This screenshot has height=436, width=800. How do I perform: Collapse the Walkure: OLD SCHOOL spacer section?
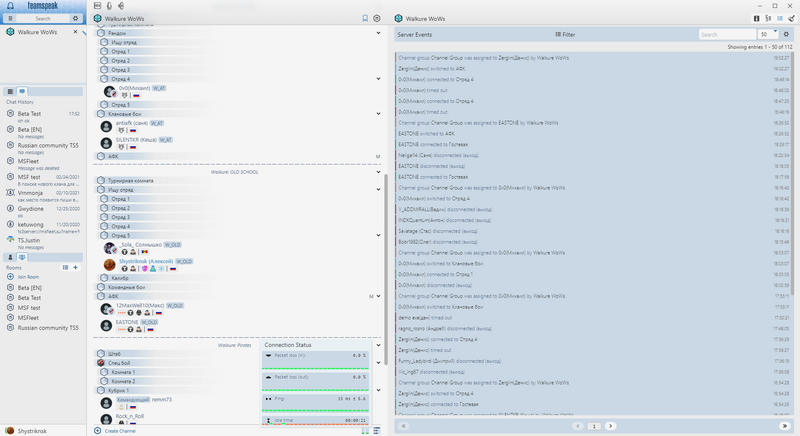coord(379,172)
